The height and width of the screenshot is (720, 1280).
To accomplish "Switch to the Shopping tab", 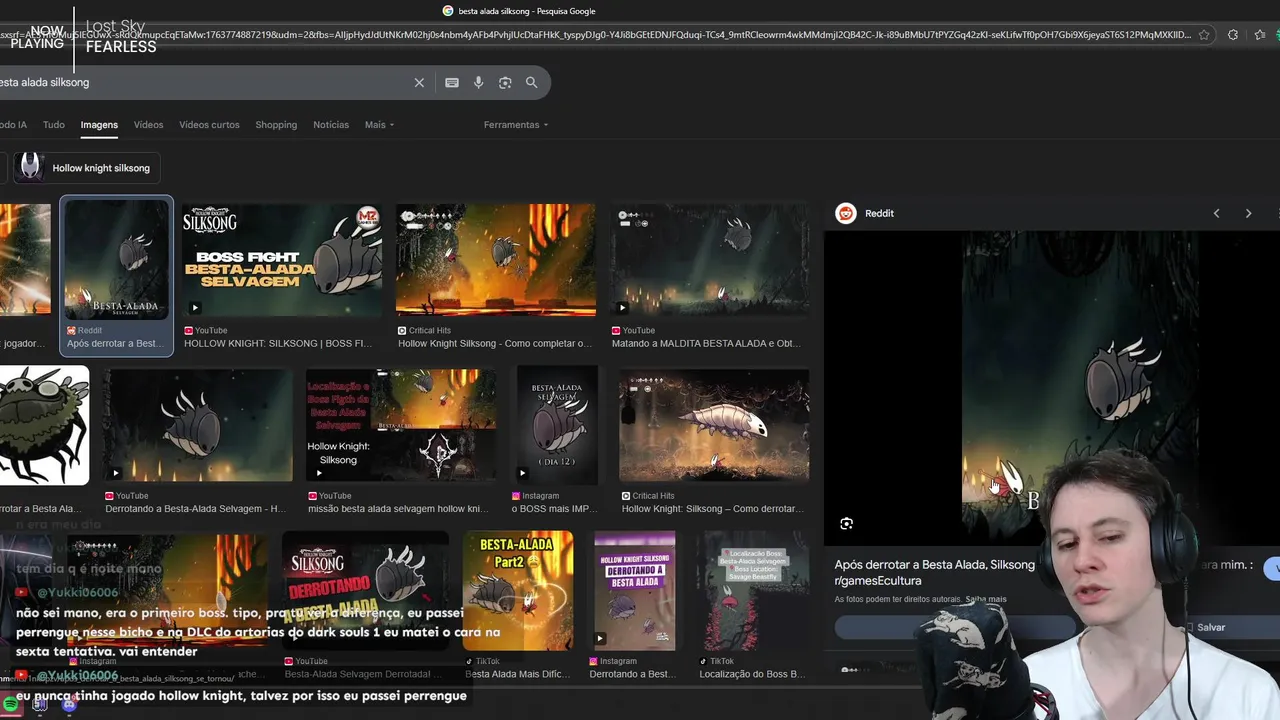I will (276, 125).
